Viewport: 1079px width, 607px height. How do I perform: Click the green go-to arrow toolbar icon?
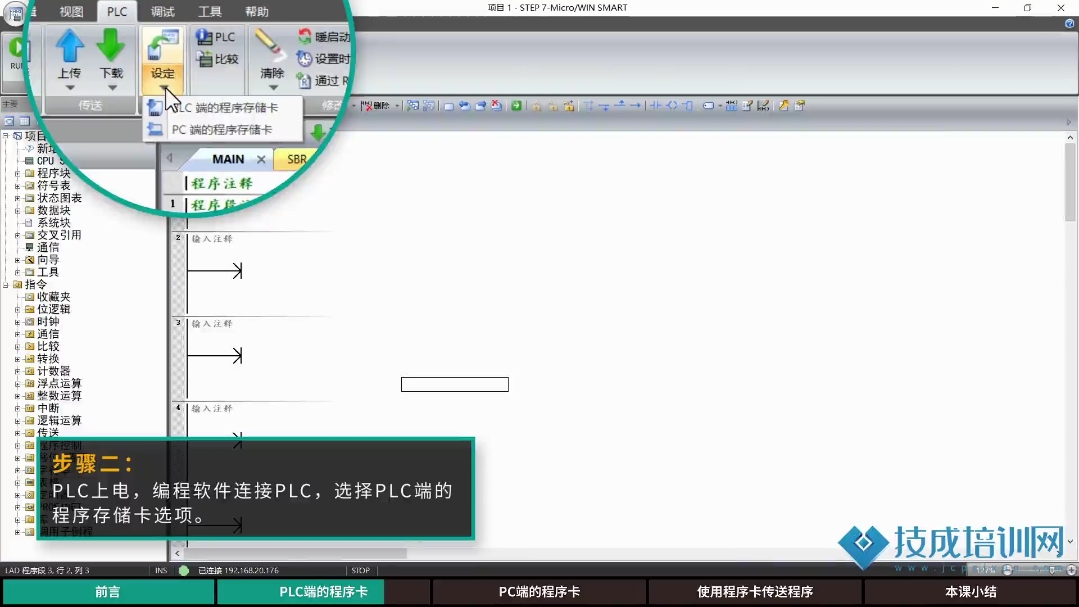point(516,105)
